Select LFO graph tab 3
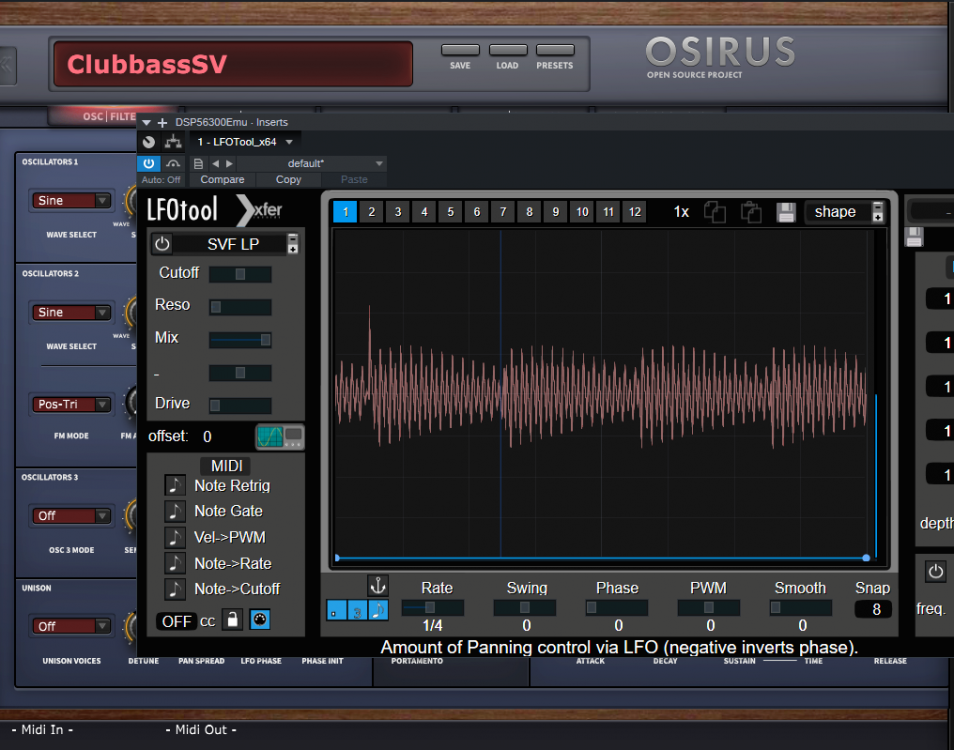The width and height of the screenshot is (954, 750). coord(398,212)
